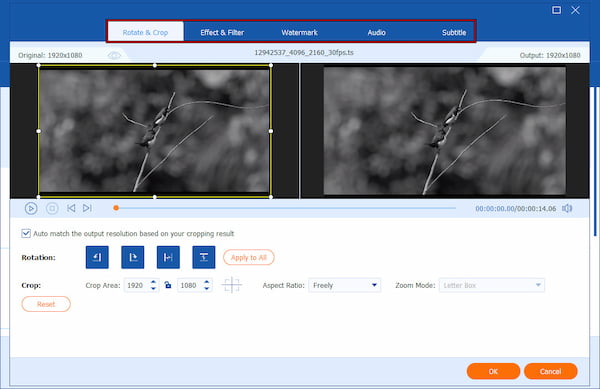
Task: Click the output preview video
Action: click(445, 131)
